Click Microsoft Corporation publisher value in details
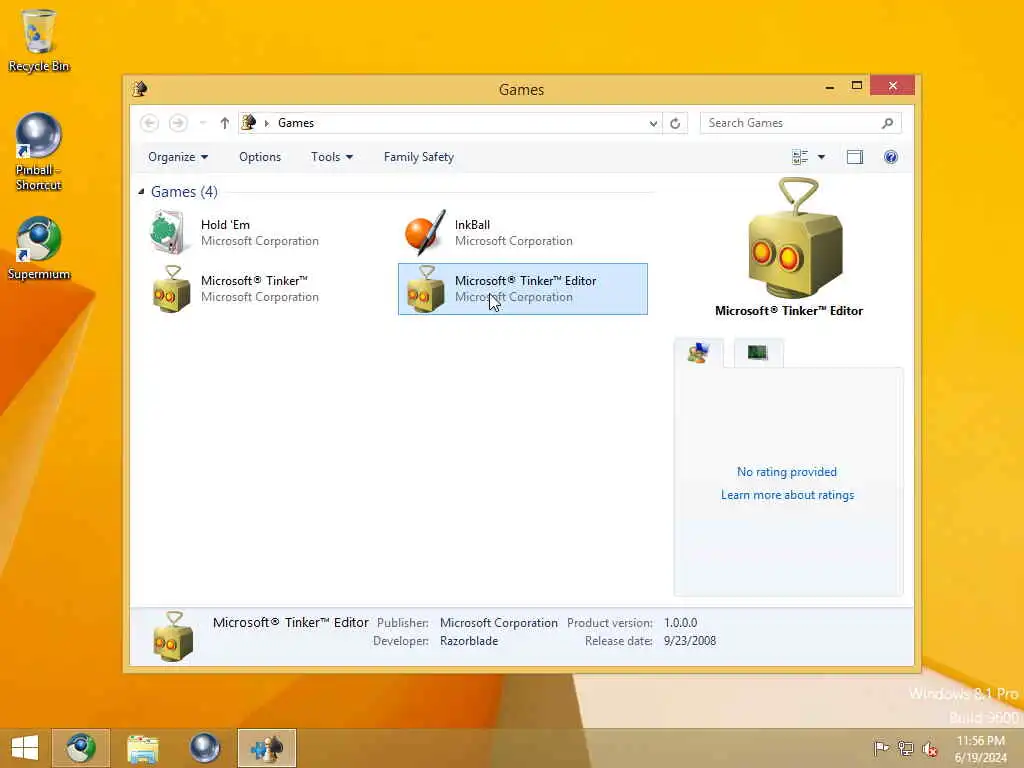The height and width of the screenshot is (768, 1024). pyautogui.click(x=499, y=622)
